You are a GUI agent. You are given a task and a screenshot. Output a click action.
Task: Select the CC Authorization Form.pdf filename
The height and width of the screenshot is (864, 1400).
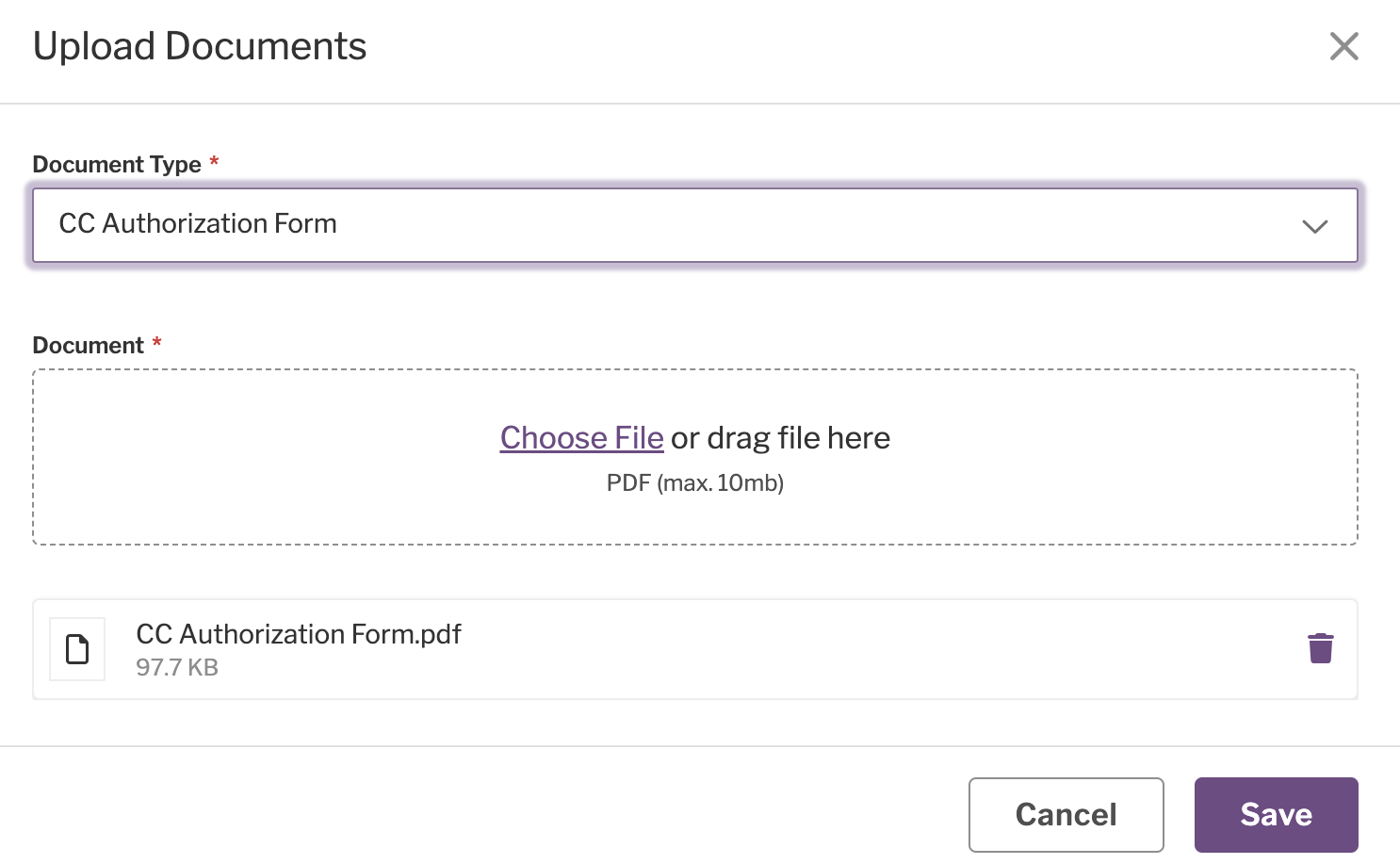click(299, 634)
